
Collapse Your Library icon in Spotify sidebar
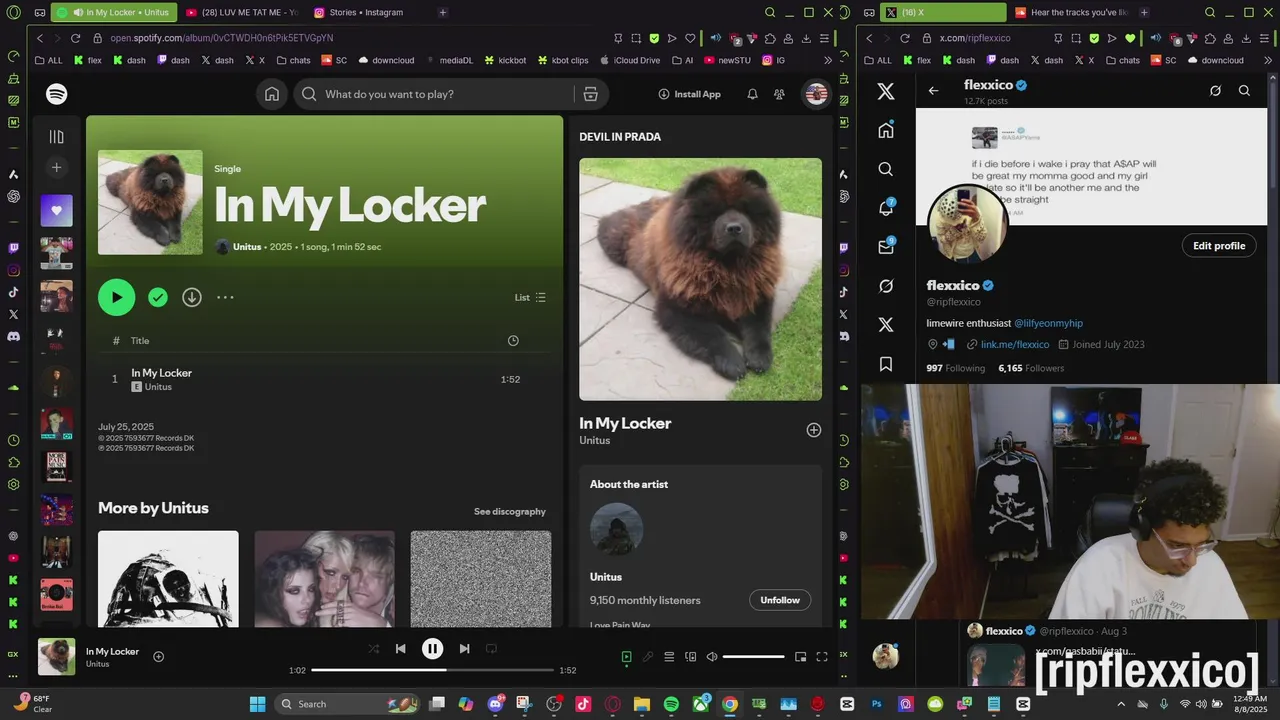click(x=57, y=137)
